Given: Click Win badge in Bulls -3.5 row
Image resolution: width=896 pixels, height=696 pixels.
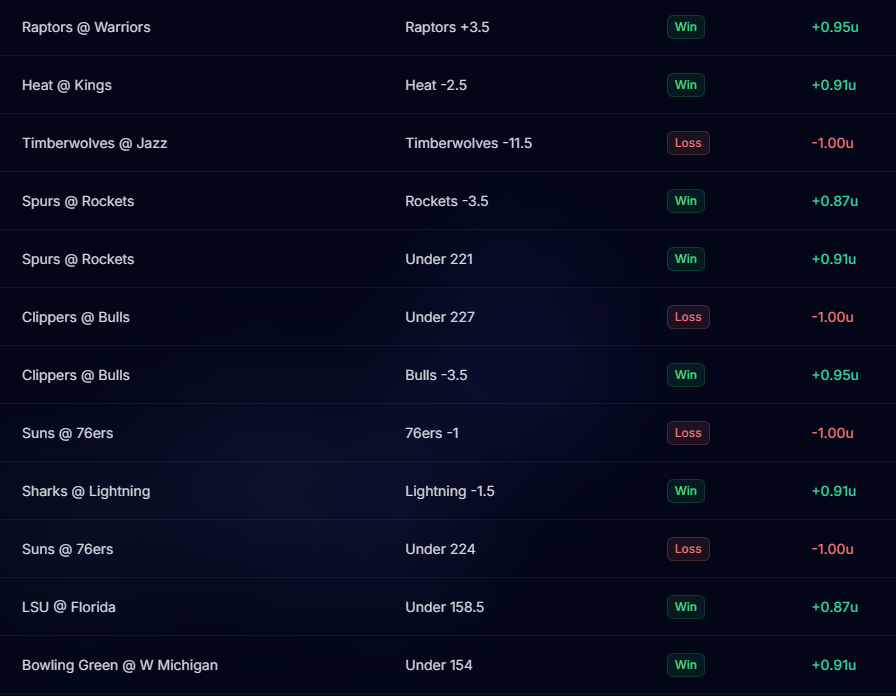Looking at the screenshot, I should pos(686,375).
